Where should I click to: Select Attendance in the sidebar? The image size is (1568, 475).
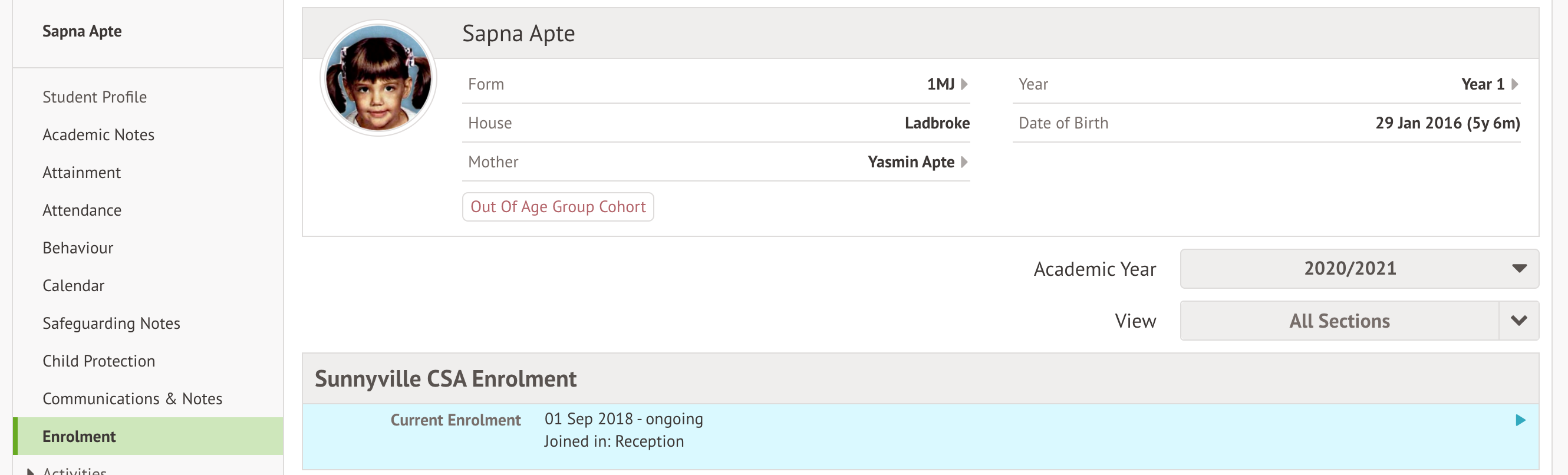pyautogui.click(x=81, y=210)
